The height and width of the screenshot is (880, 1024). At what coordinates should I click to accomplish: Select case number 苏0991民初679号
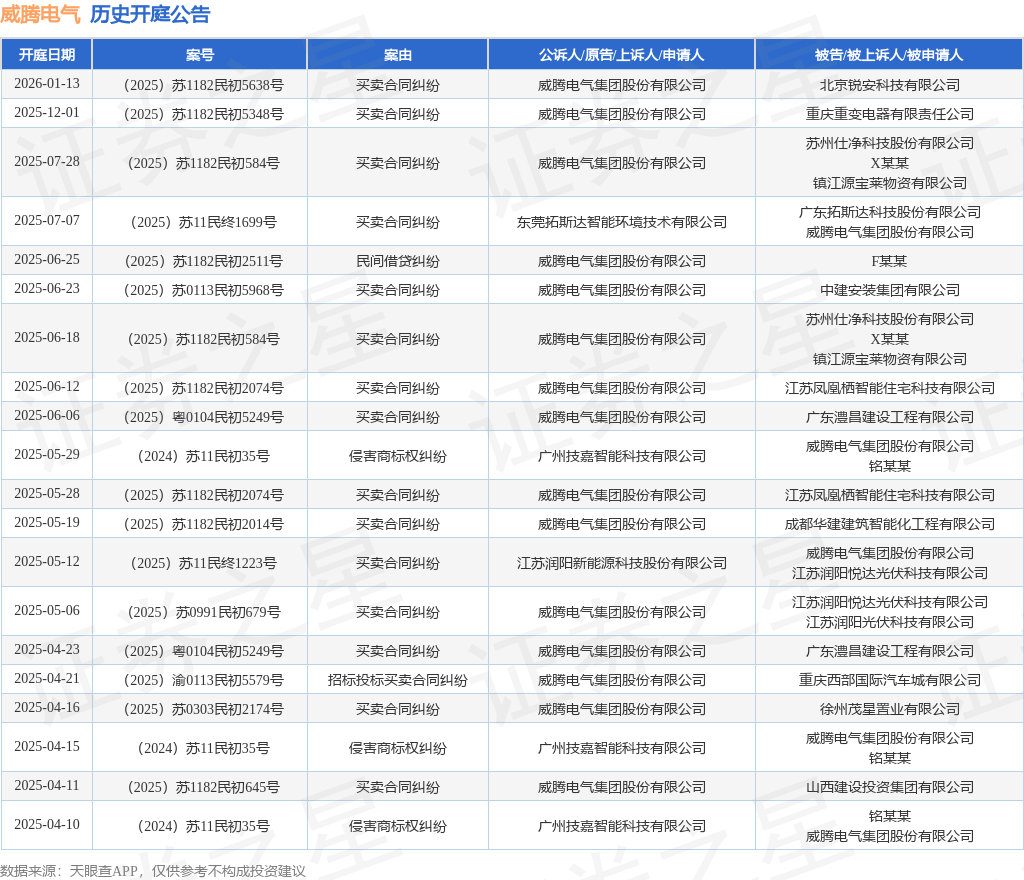204,612
